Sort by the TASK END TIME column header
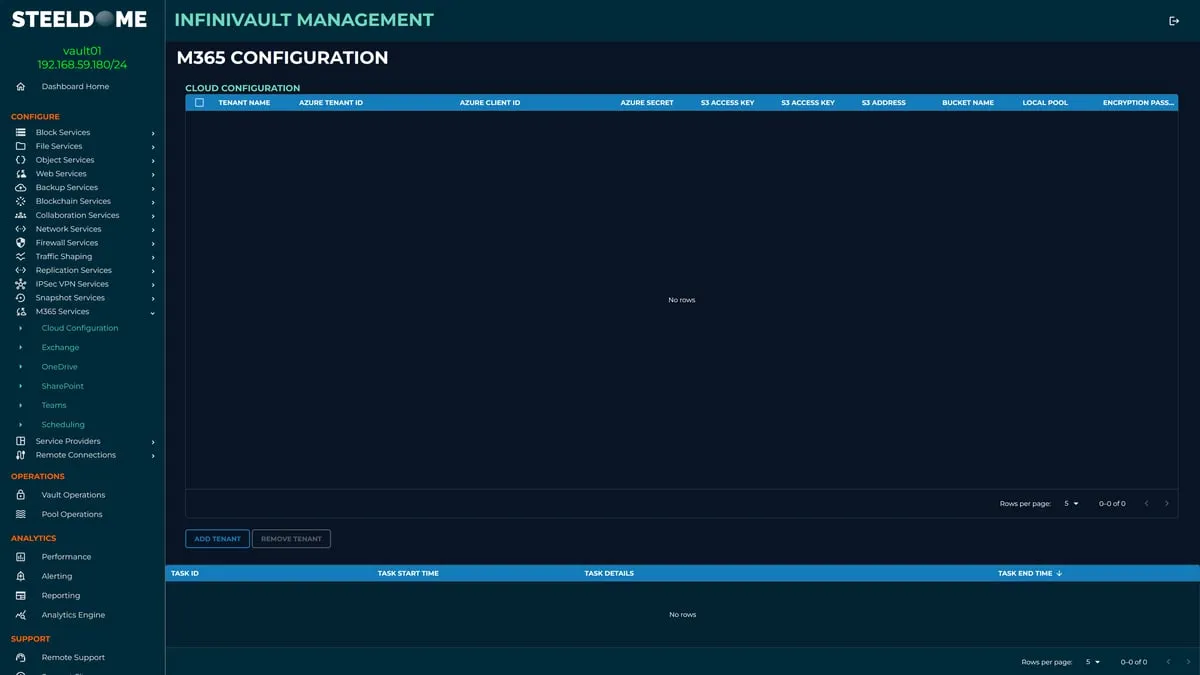The height and width of the screenshot is (675, 1200). 1026,573
